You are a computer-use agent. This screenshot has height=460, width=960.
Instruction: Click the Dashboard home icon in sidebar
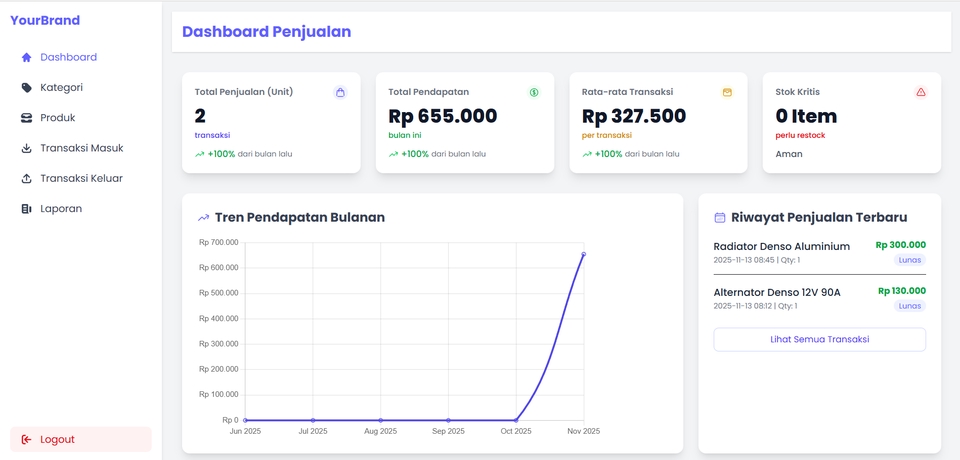pyautogui.click(x=26, y=57)
